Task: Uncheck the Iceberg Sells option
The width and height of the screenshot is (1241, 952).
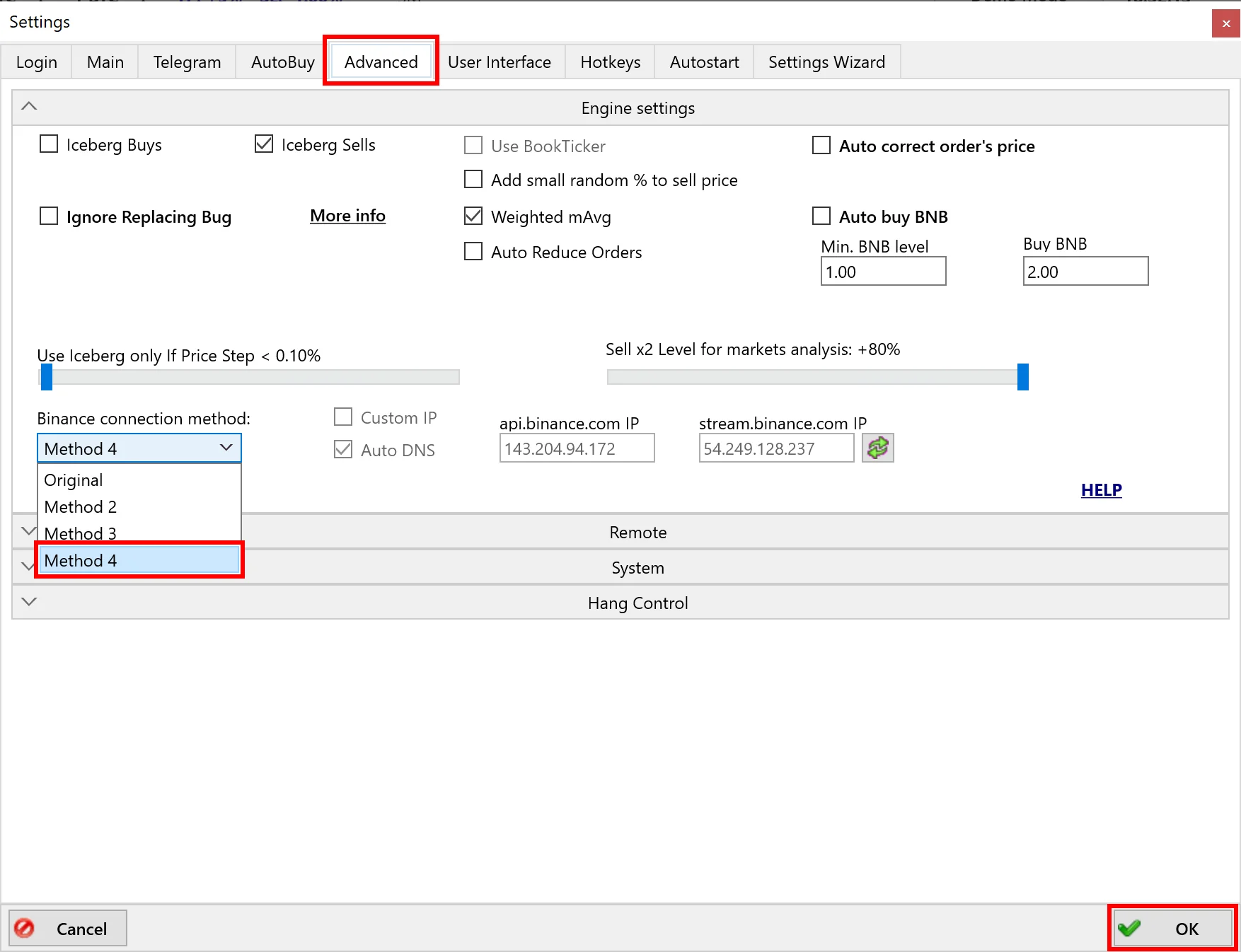Action: pyautogui.click(x=264, y=144)
